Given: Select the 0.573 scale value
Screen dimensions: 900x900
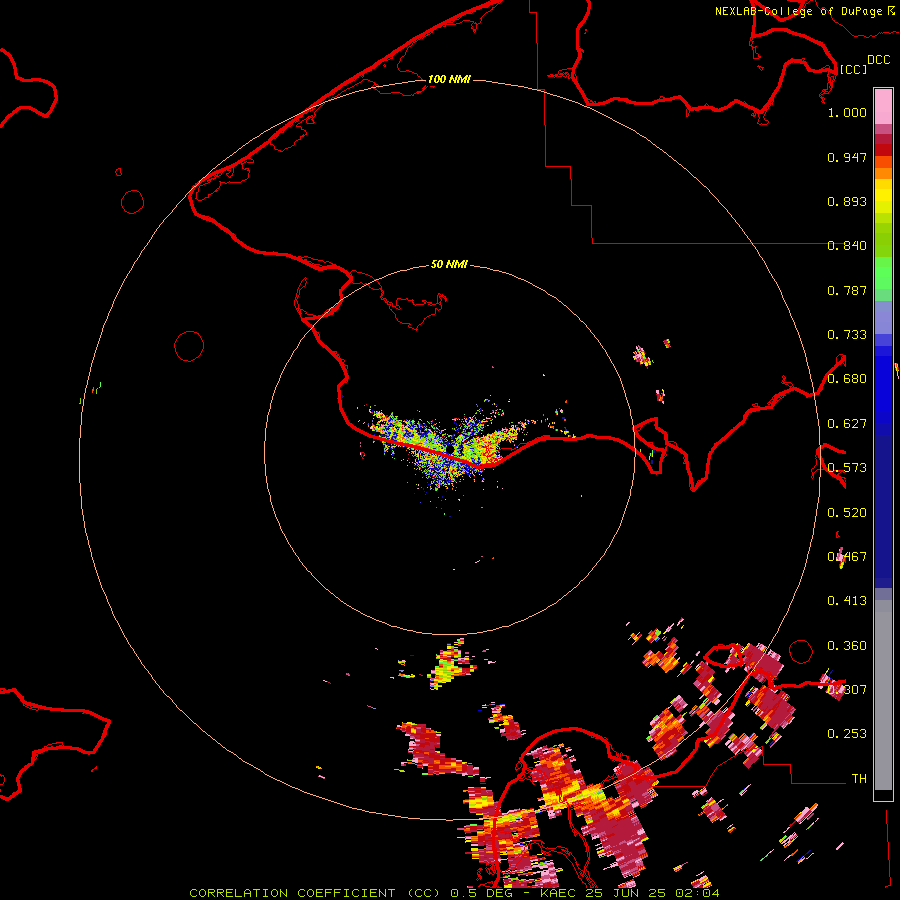Looking at the screenshot, I should (x=847, y=468).
